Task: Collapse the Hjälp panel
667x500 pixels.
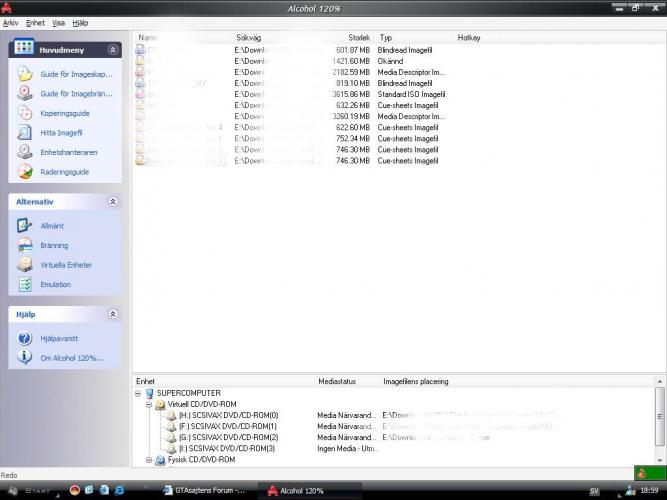Action: pos(113,314)
